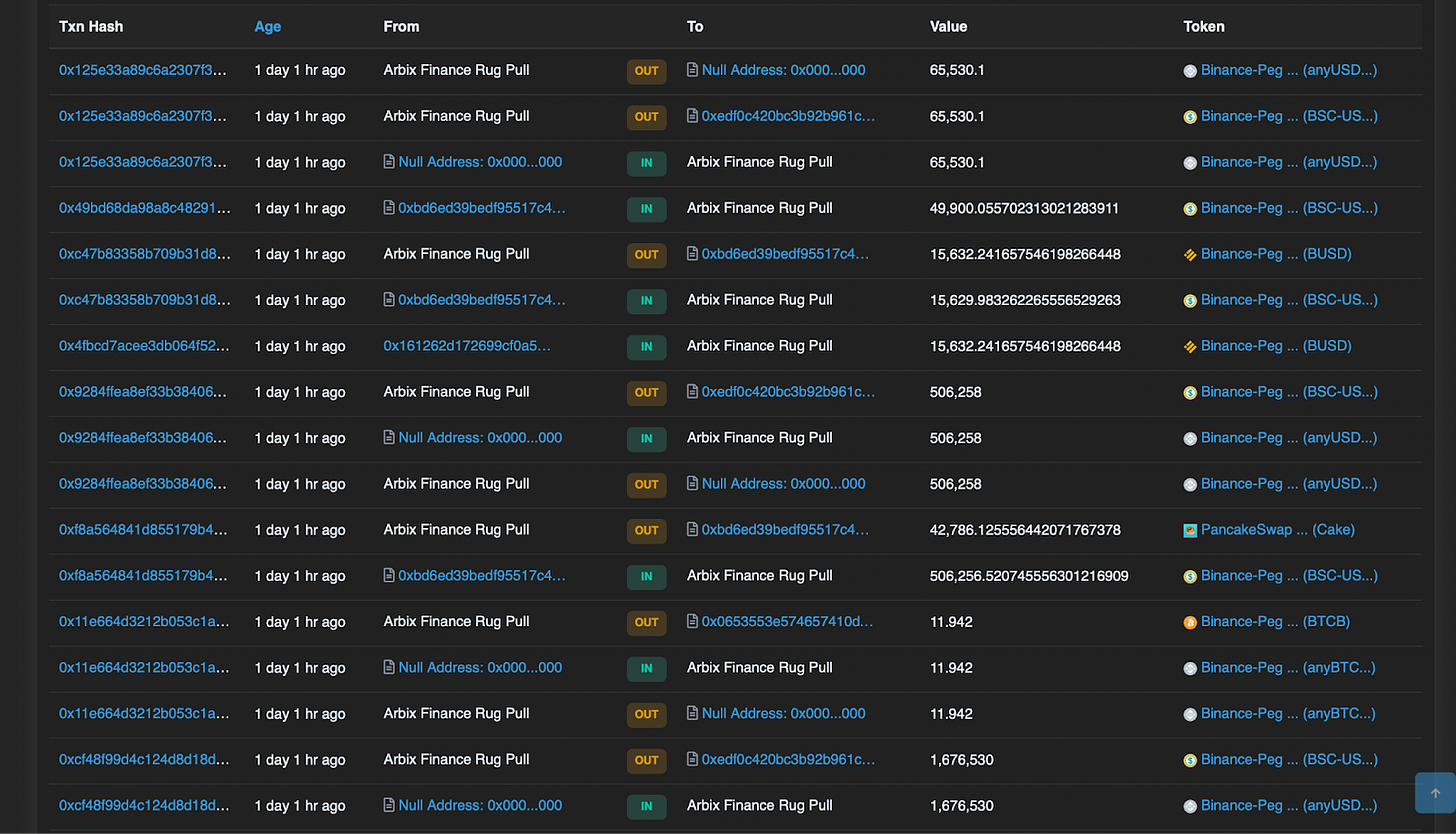This screenshot has height=834, width=1456.
Task: Click contract icon beside 0xedf0c420 in 506,258 row
Action: 692,392
